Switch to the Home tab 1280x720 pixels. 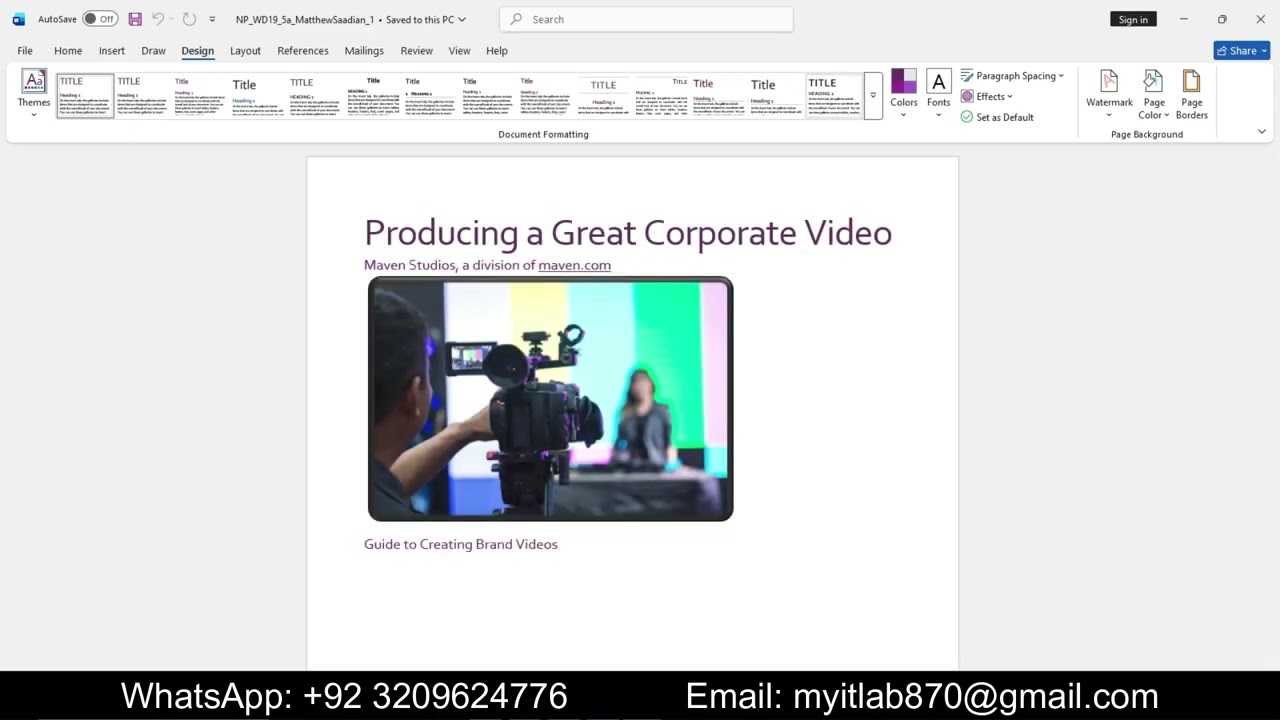tap(68, 50)
